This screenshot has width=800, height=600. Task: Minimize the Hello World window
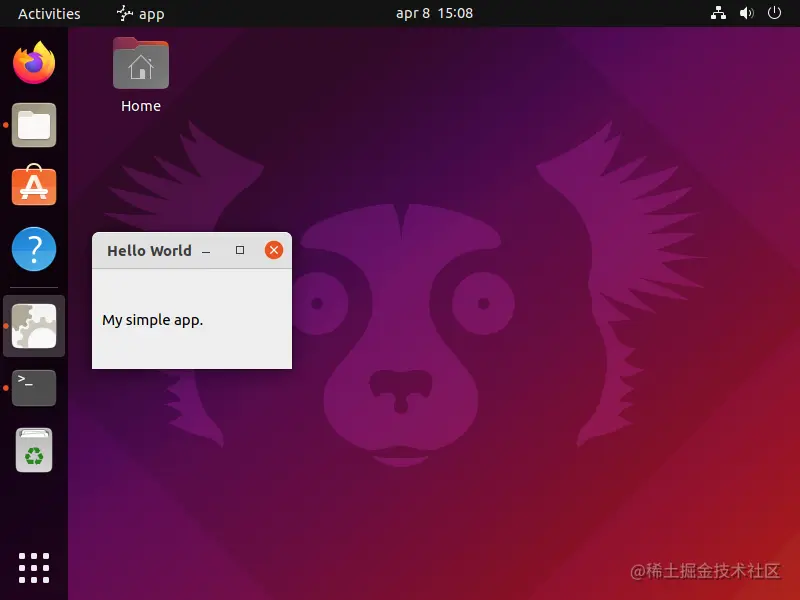click(206, 250)
